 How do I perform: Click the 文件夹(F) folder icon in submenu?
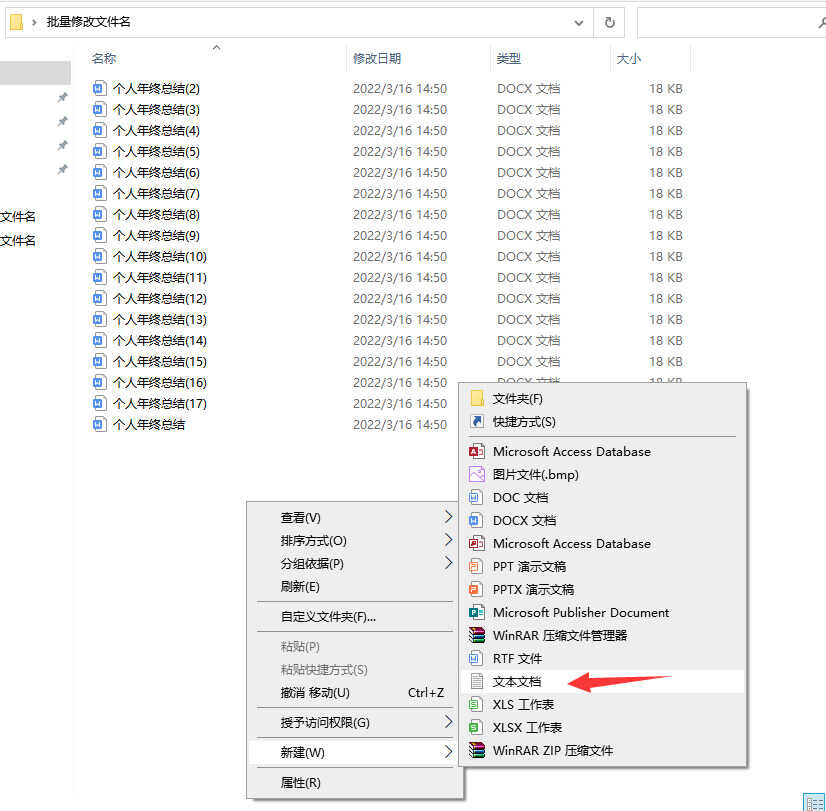point(477,398)
